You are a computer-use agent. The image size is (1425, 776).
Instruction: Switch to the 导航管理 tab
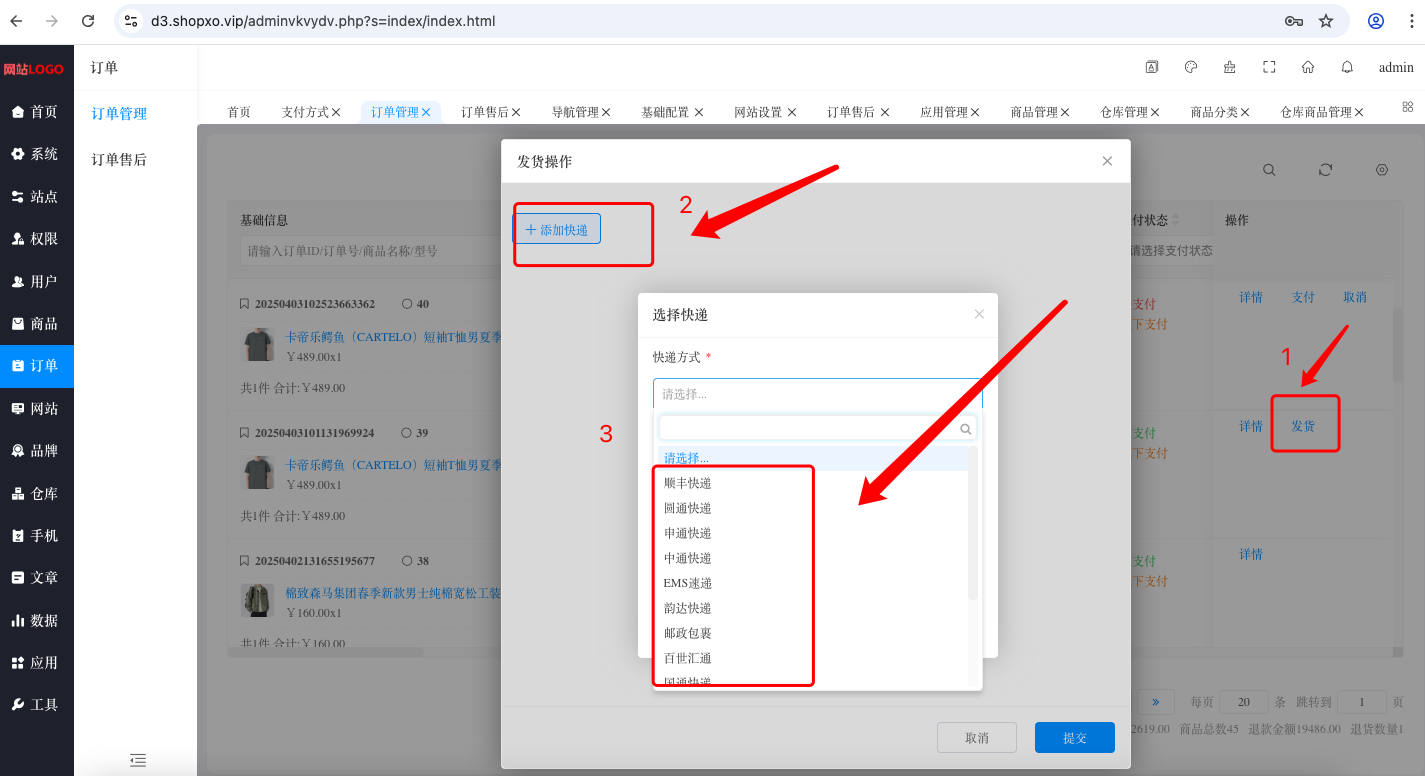click(x=575, y=112)
